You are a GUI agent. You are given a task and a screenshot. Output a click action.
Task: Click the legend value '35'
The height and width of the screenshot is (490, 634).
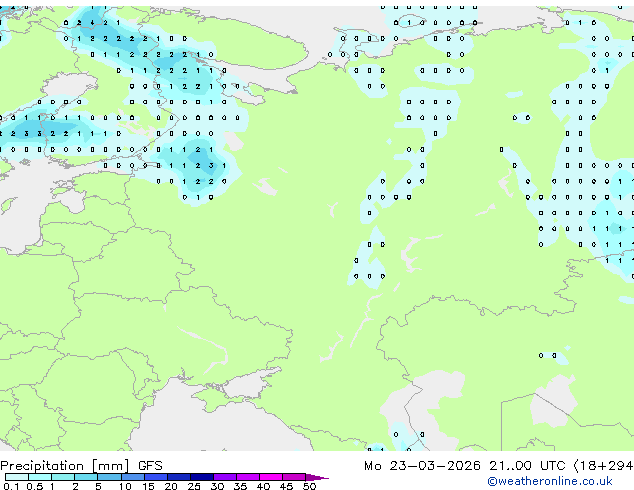pos(241,486)
